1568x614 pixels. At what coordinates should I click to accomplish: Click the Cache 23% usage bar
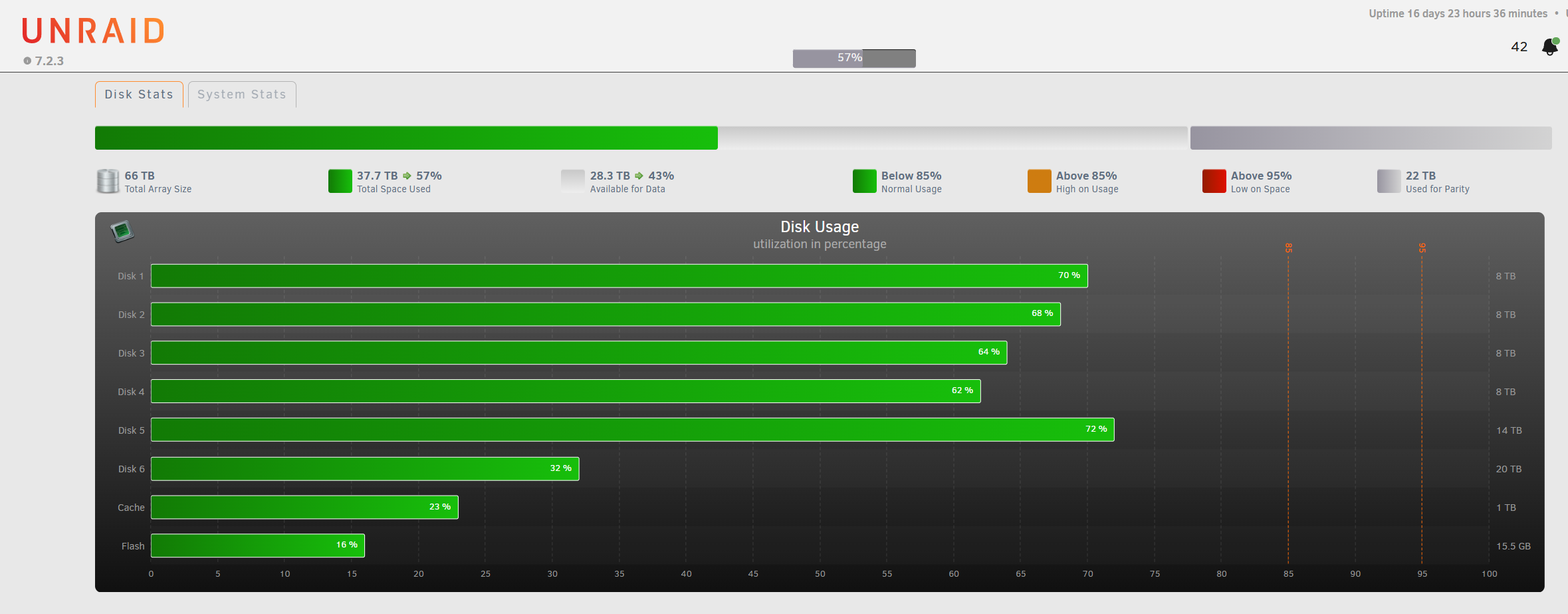pyautogui.click(x=304, y=507)
